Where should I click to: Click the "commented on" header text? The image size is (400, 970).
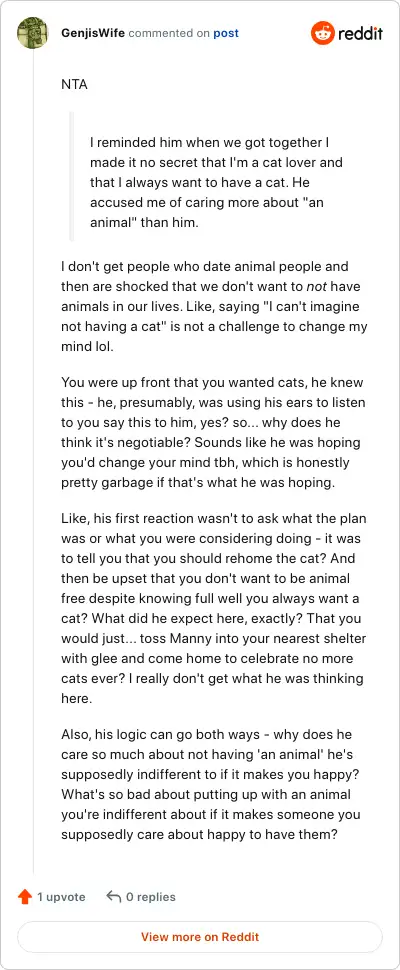coord(169,33)
